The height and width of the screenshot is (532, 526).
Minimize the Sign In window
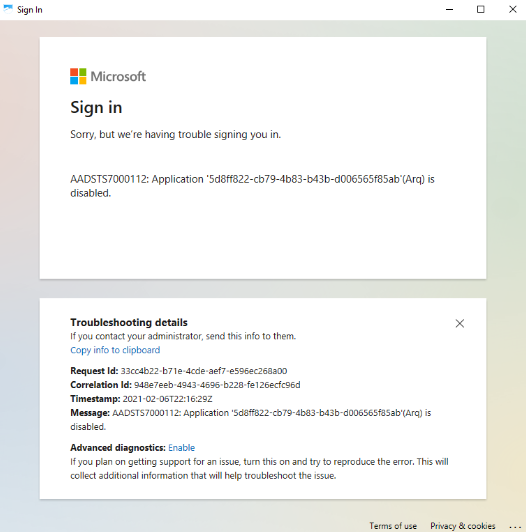pos(449,10)
